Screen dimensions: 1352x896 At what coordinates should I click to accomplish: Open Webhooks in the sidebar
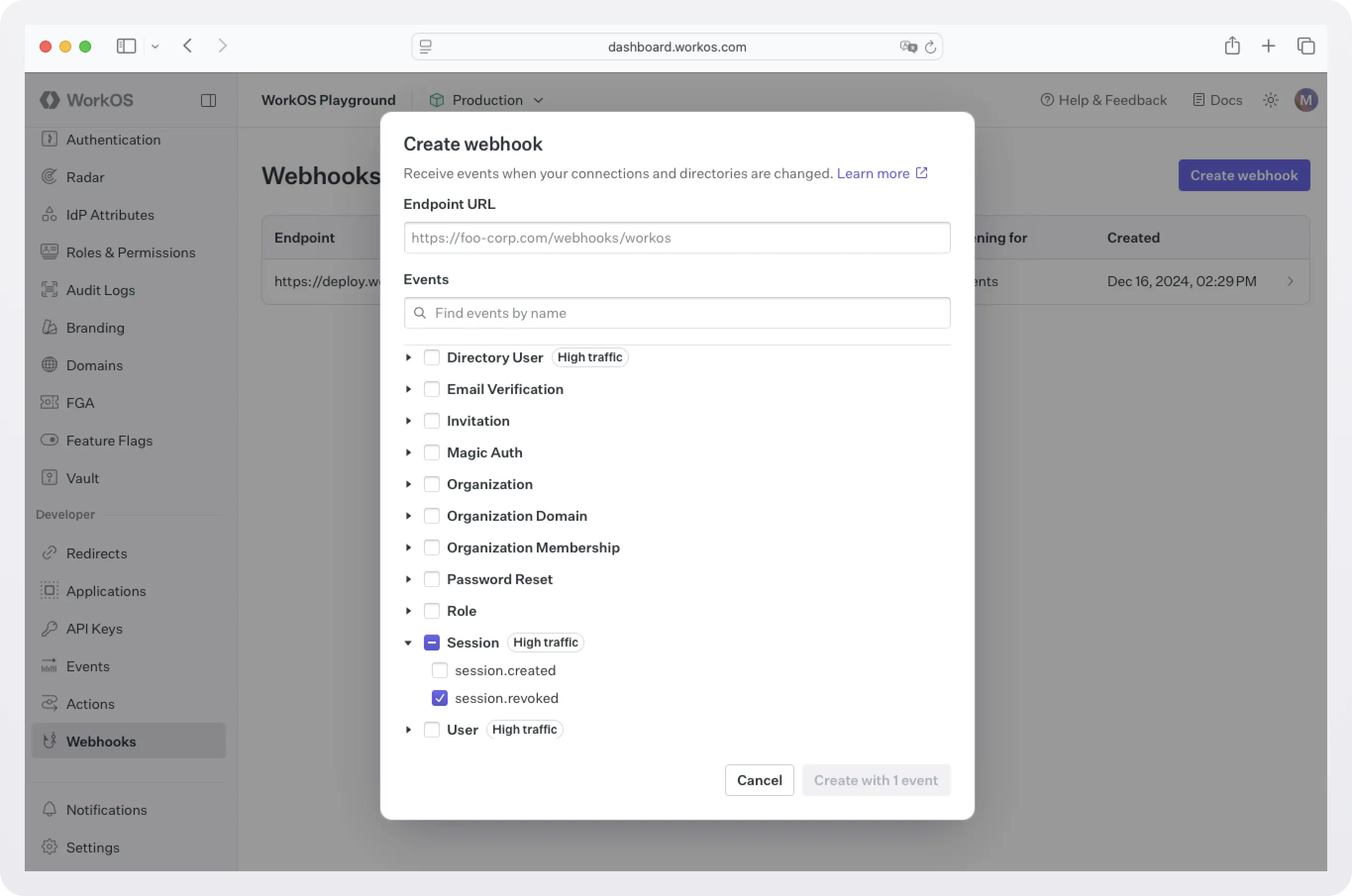(129, 741)
